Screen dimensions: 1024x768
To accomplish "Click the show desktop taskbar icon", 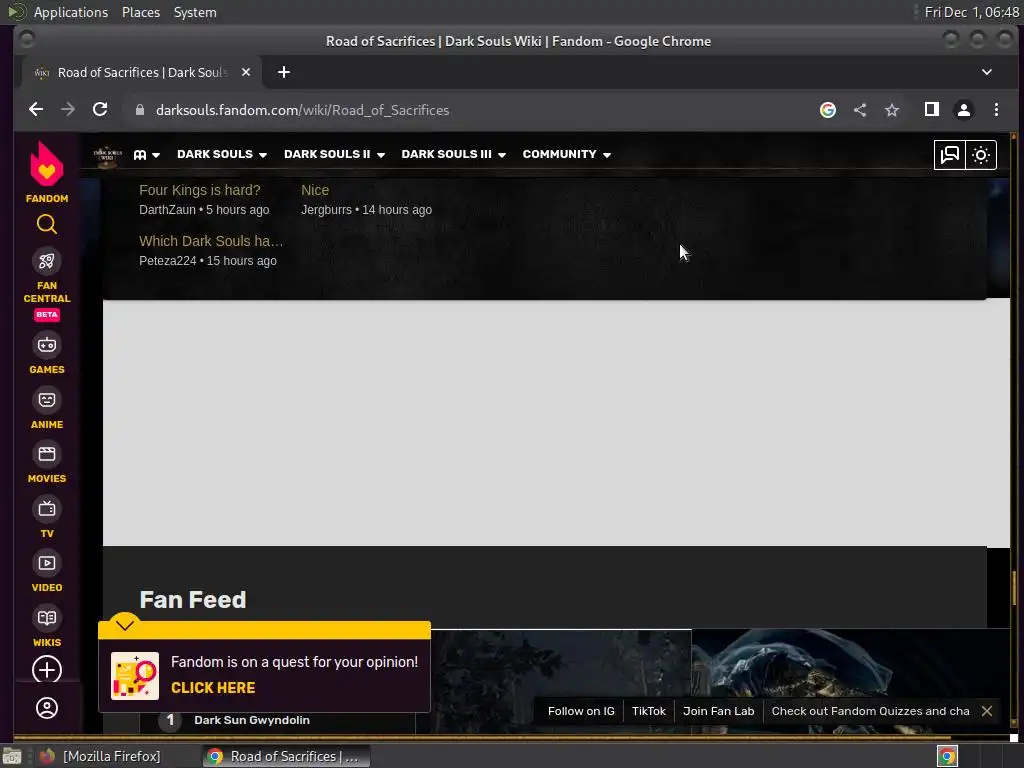I will [x=12, y=756].
